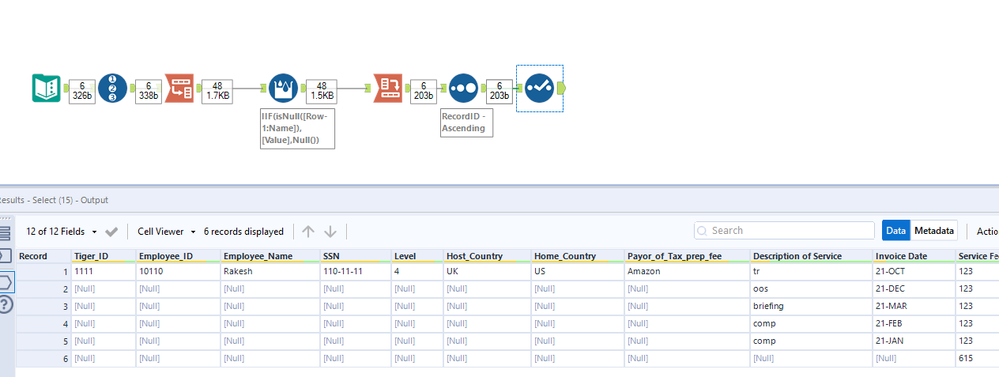Open the Cell Viewer dropdown
The height and width of the screenshot is (377, 999).
click(x=166, y=232)
